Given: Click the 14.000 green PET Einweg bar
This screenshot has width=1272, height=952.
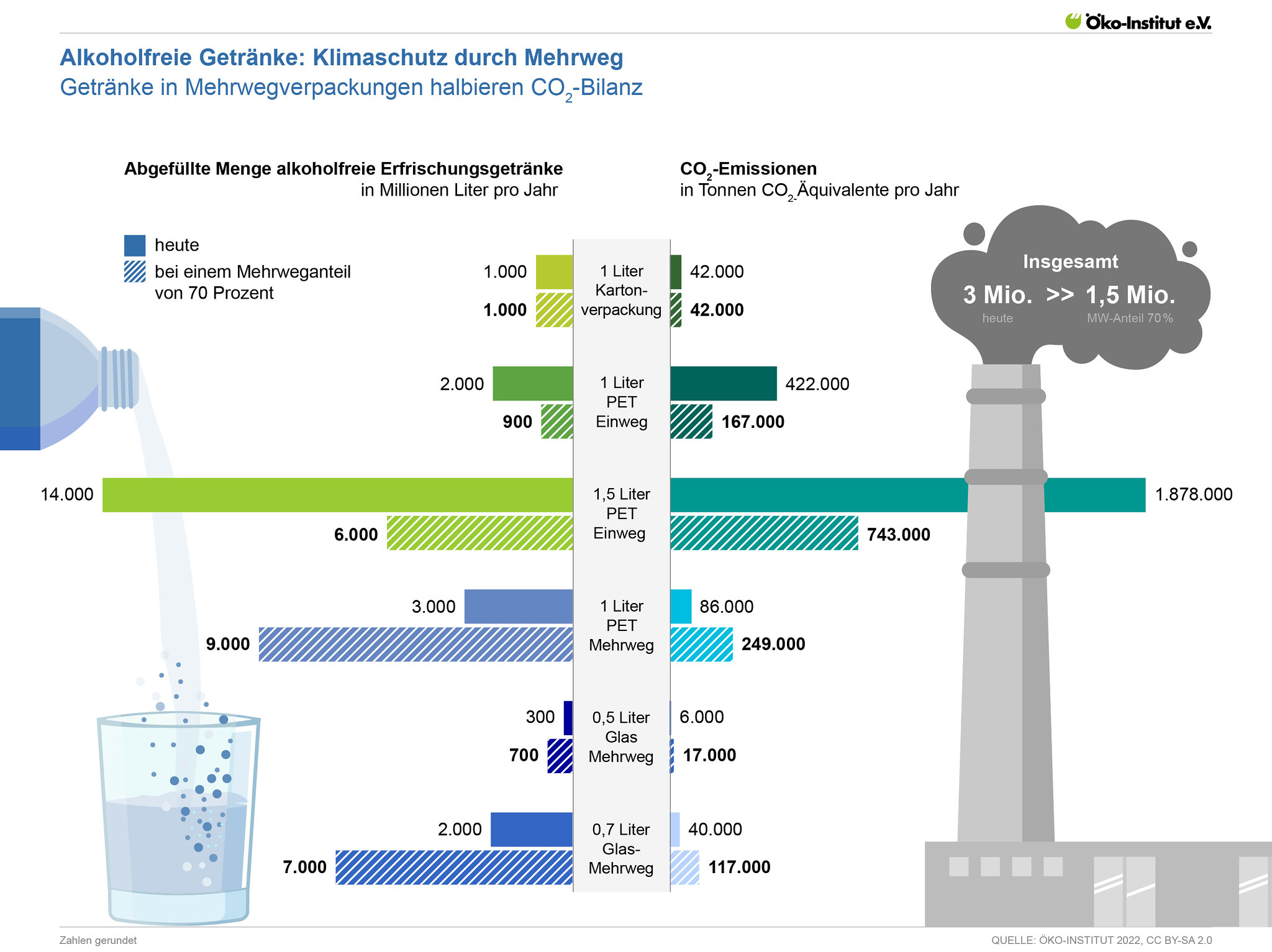Looking at the screenshot, I should 337,495.
